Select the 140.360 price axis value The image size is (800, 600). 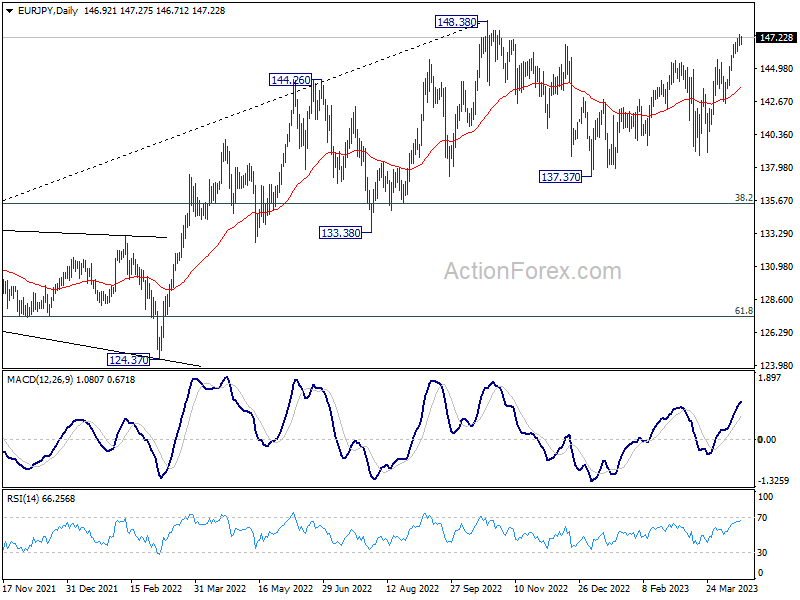tap(777, 135)
